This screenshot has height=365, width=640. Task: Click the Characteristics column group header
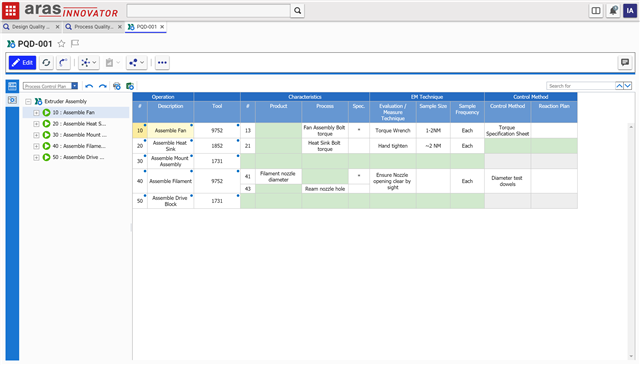(305, 97)
